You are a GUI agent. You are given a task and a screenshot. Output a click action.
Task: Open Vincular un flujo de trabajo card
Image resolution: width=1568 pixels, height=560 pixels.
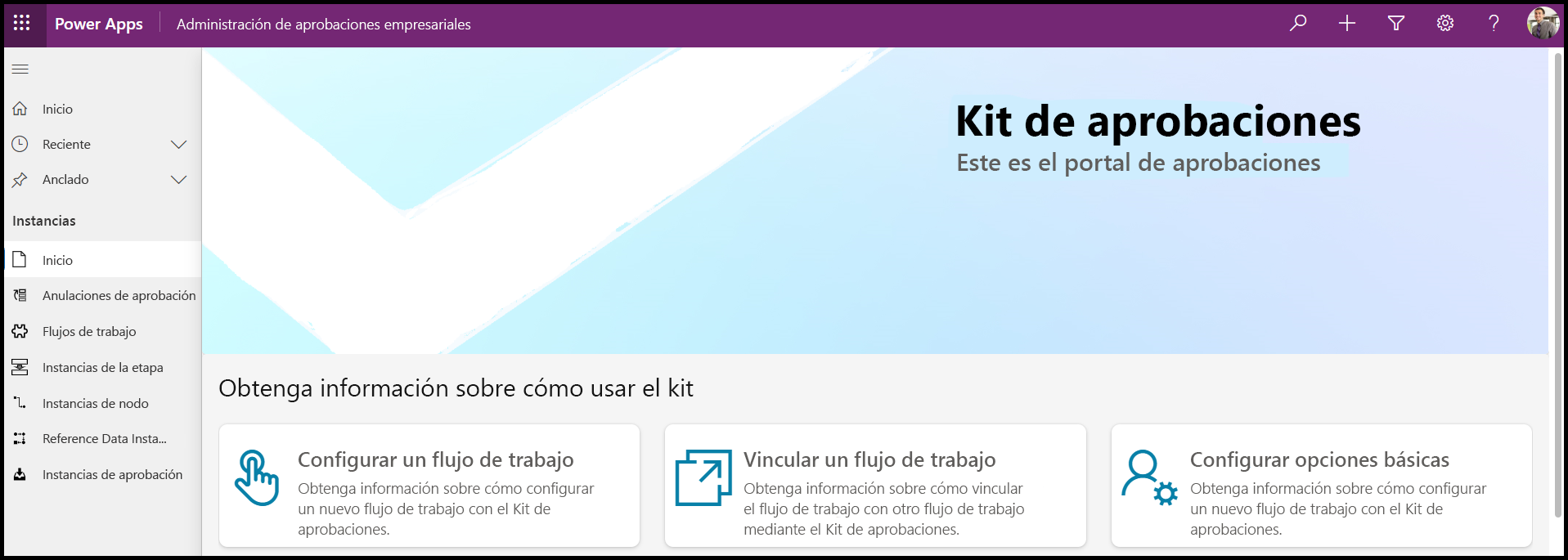pyautogui.click(x=875, y=486)
